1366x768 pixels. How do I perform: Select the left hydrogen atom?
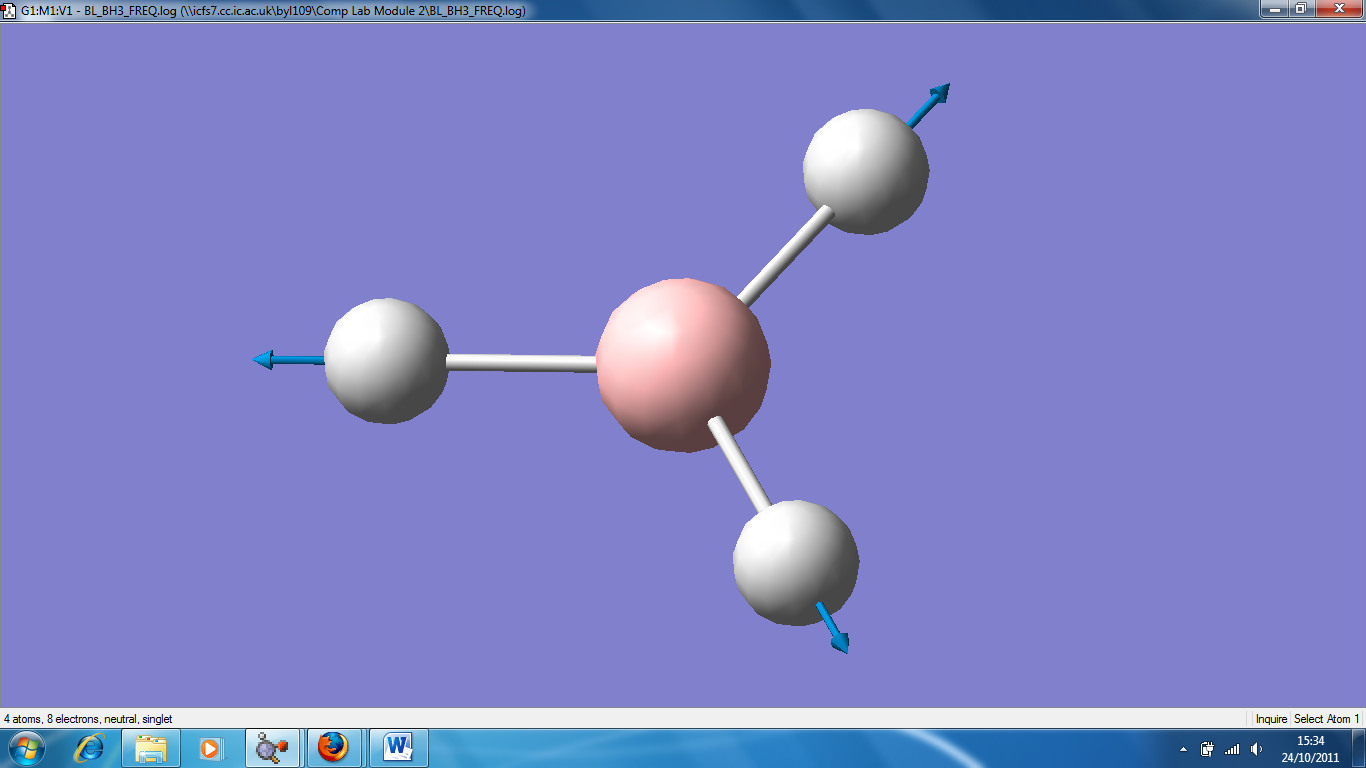point(387,360)
